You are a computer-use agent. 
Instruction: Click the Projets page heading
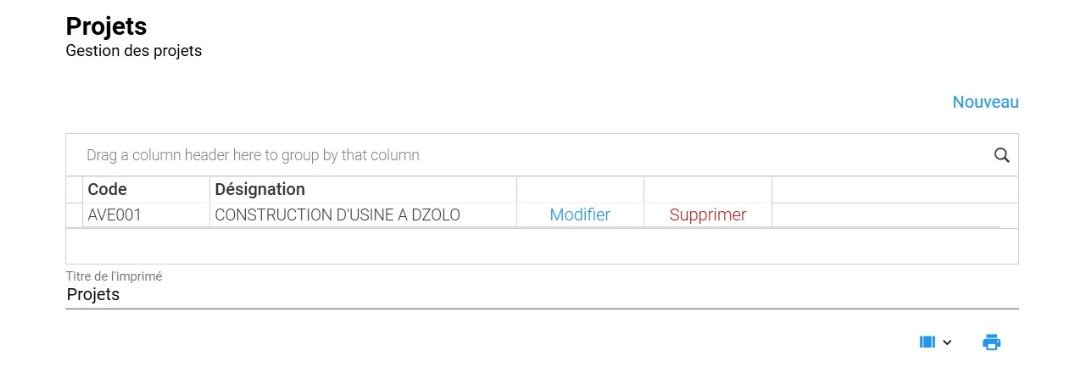coord(106,26)
